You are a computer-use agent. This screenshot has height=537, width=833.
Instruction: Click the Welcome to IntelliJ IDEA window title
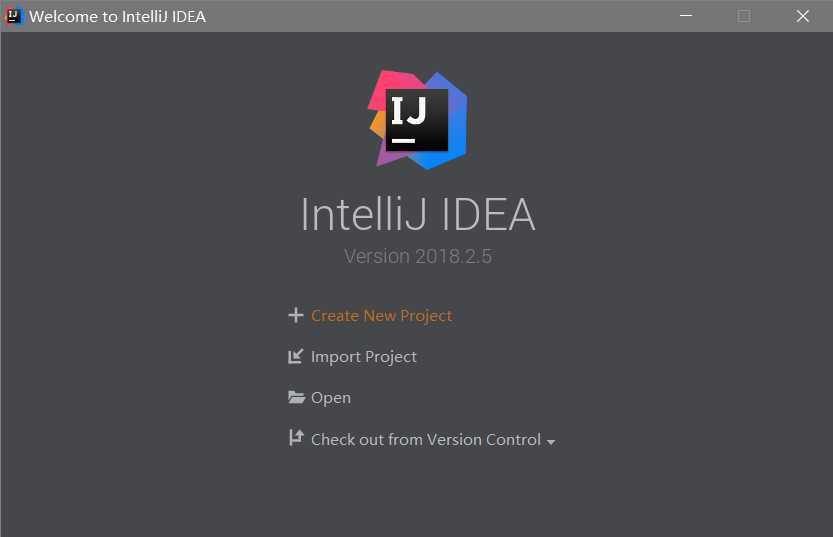pyautogui.click(x=117, y=16)
